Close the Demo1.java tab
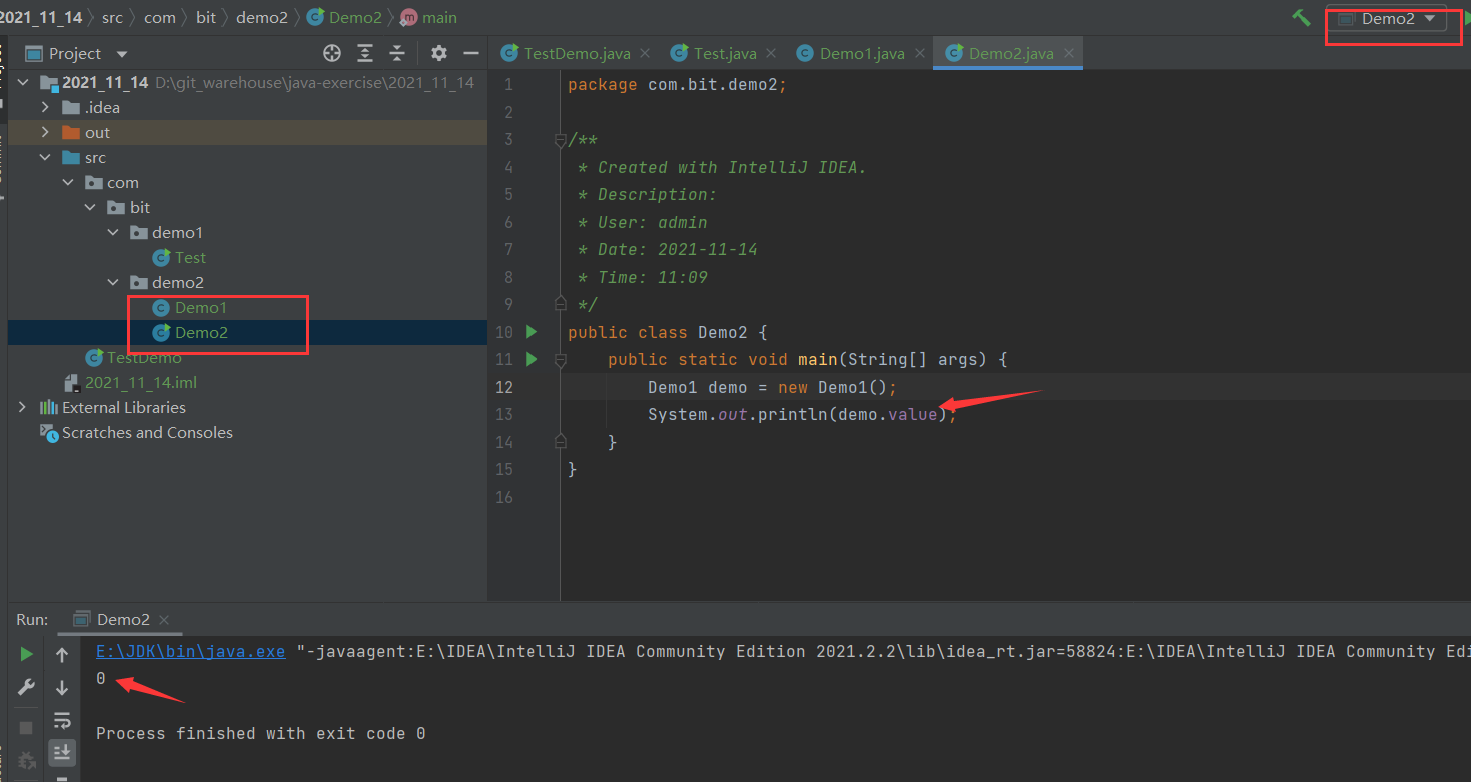This screenshot has width=1471, height=782. (x=919, y=53)
